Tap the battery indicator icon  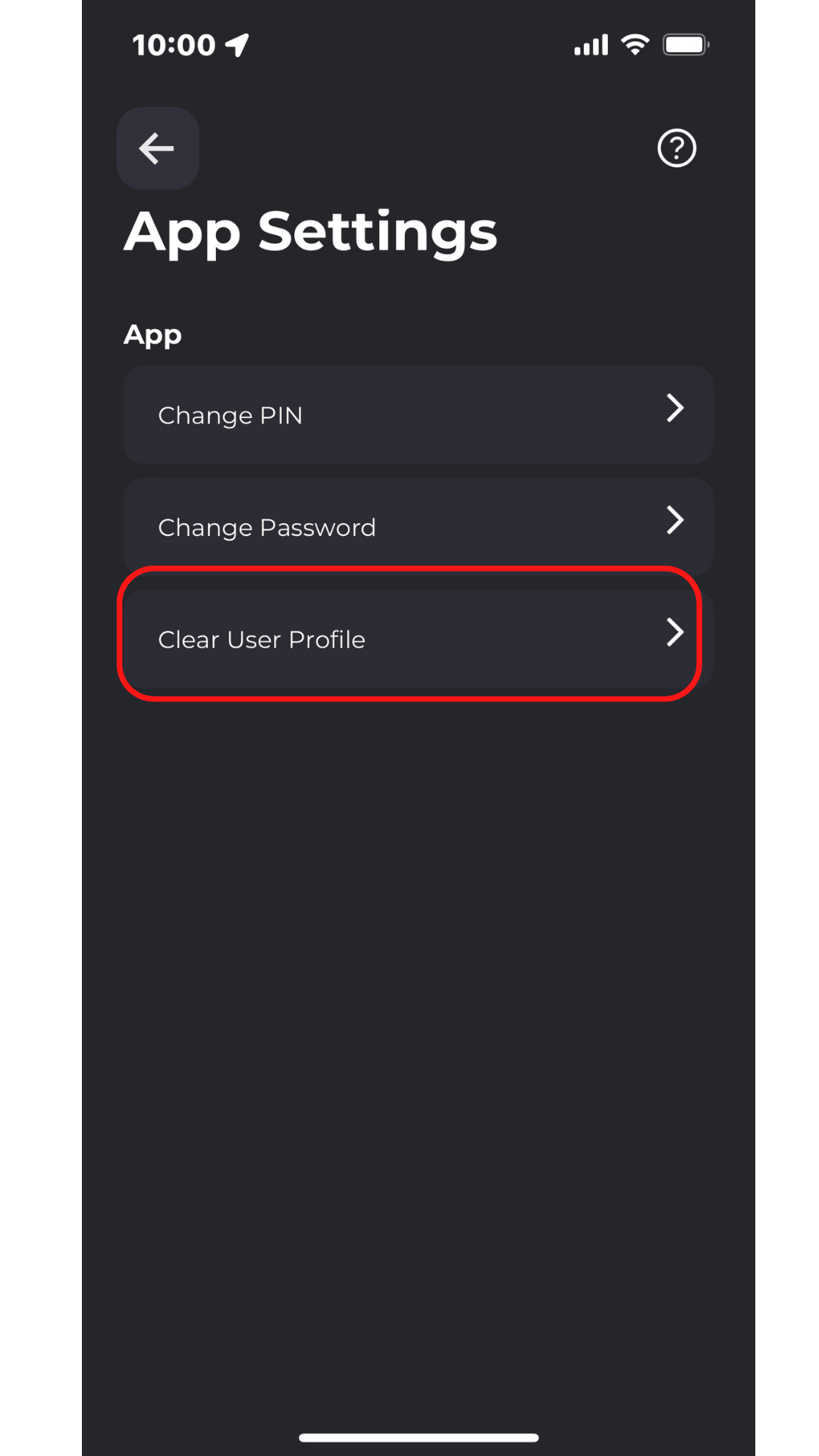pyautogui.click(x=686, y=45)
